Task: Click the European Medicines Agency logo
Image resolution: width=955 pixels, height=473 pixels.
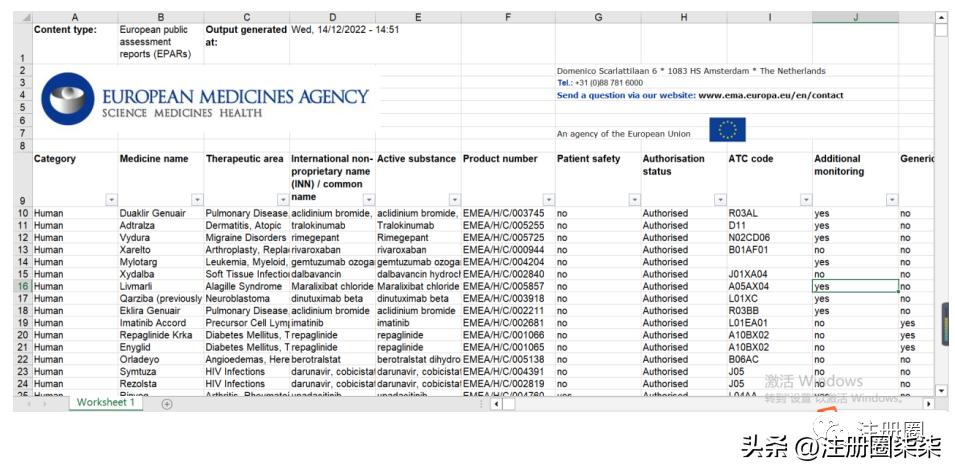Action: 205,99
